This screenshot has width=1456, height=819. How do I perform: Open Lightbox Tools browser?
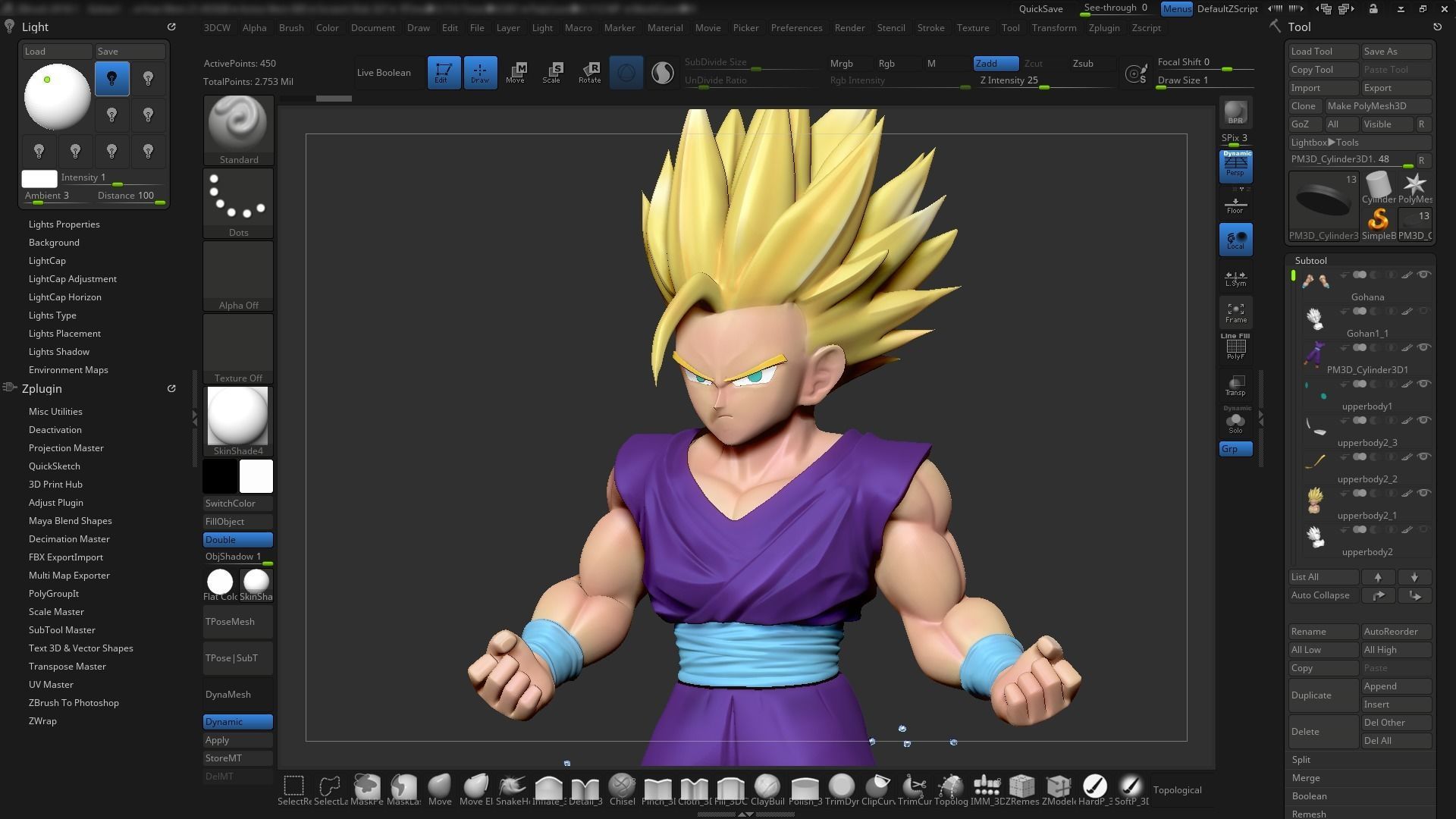[x=1360, y=143]
